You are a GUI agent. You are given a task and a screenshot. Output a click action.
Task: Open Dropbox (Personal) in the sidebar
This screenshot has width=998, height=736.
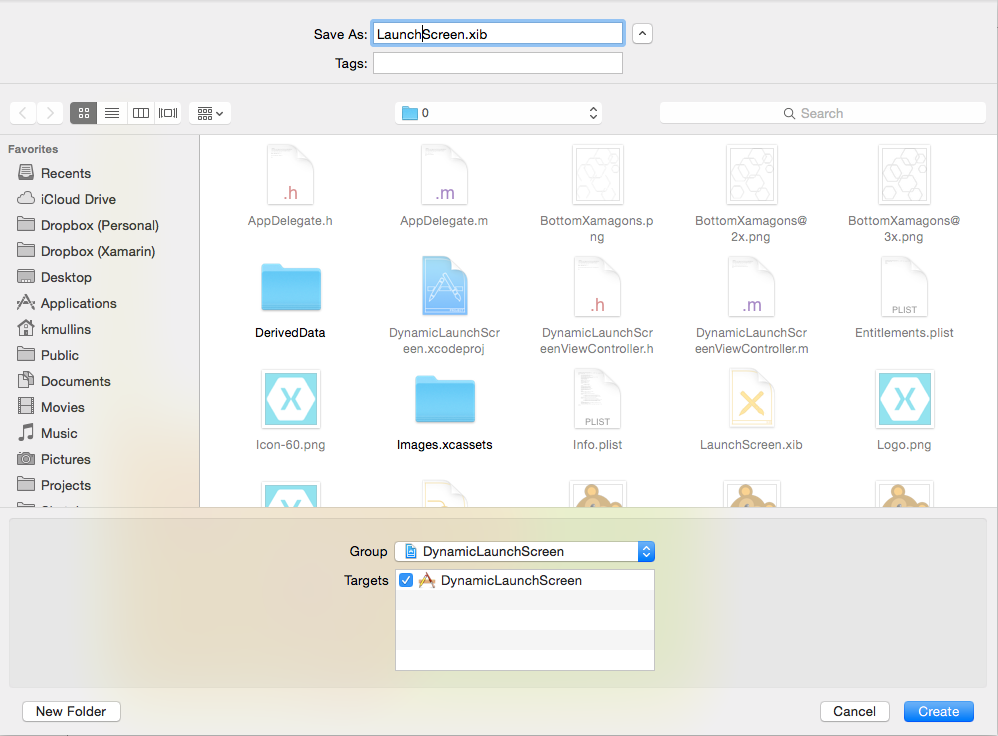click(100, 225)
